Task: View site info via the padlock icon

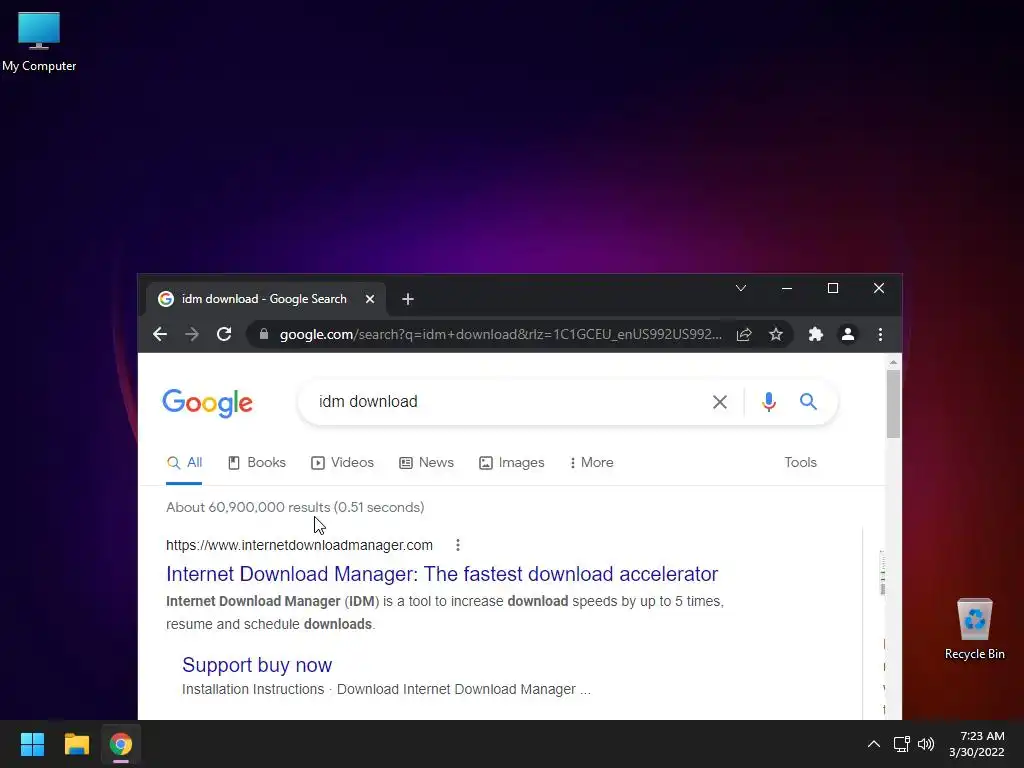Action: tap(264, 334)
